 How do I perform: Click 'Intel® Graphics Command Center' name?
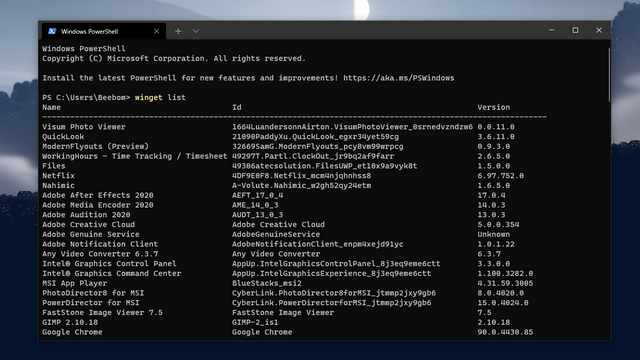click(111, 274)
